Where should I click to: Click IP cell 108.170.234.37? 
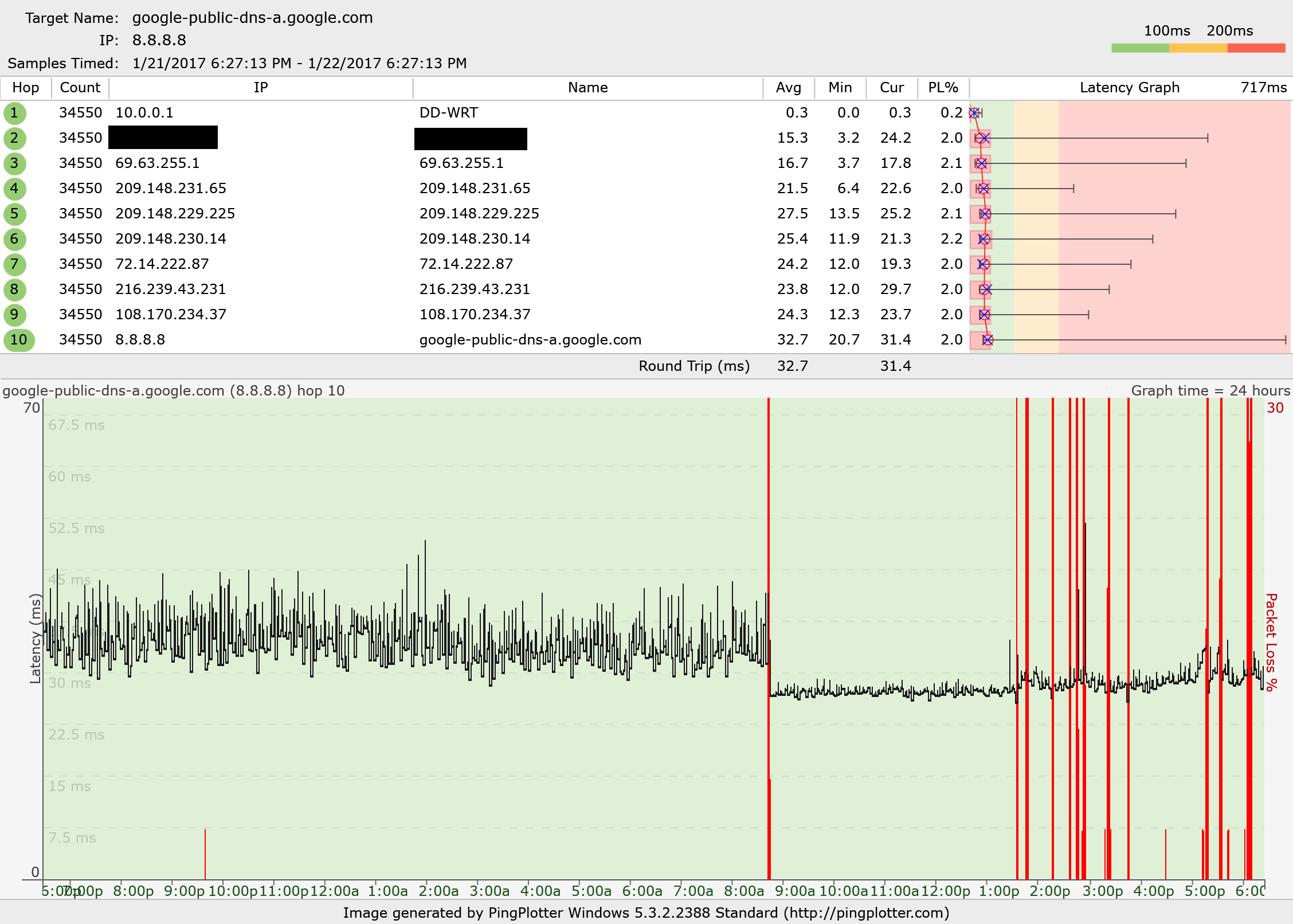click(x=171, y=315)
